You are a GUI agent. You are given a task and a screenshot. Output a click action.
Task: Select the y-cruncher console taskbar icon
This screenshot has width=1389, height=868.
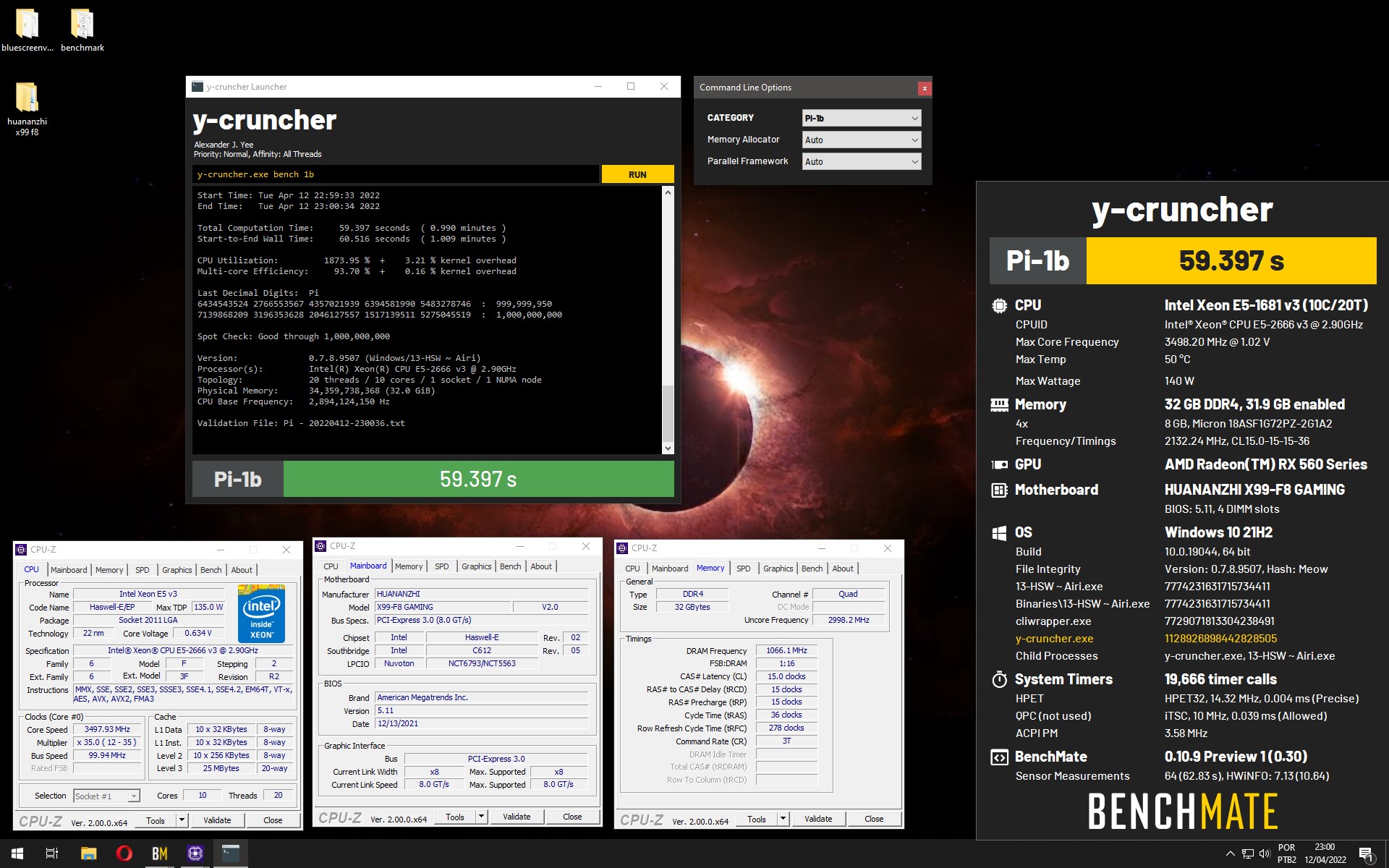click(230, 854)
